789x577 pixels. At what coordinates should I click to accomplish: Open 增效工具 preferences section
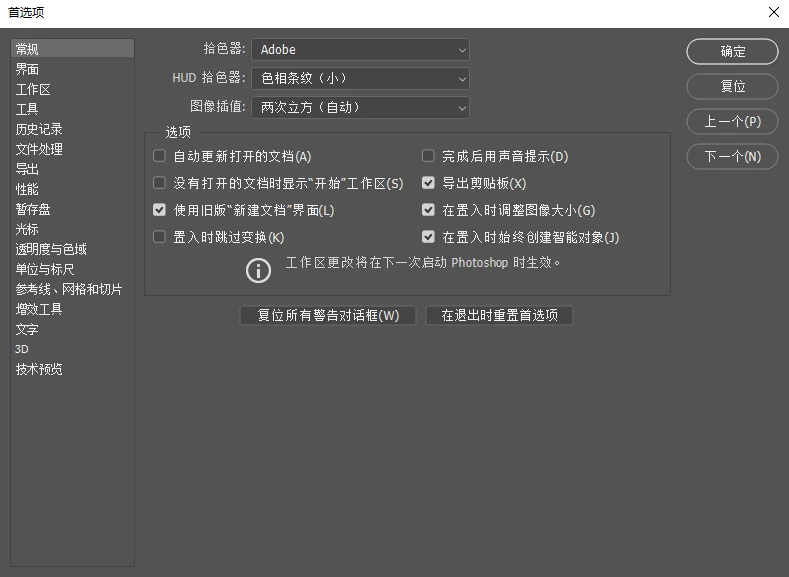tap(72, 309)
